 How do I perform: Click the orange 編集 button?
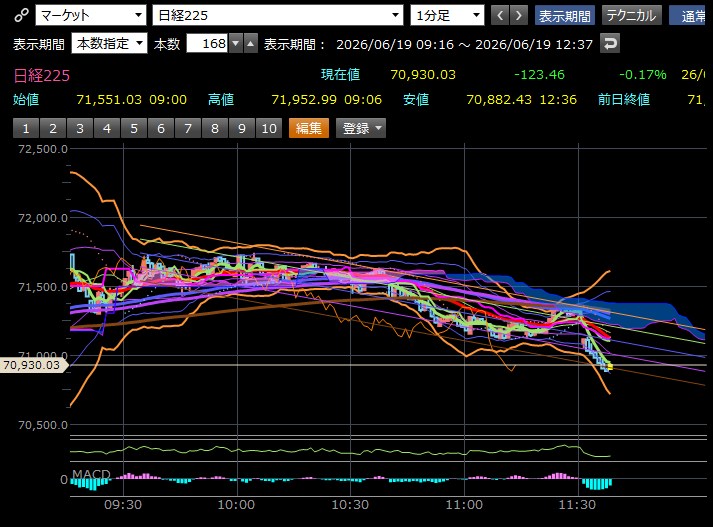click(x=309, y=128)
